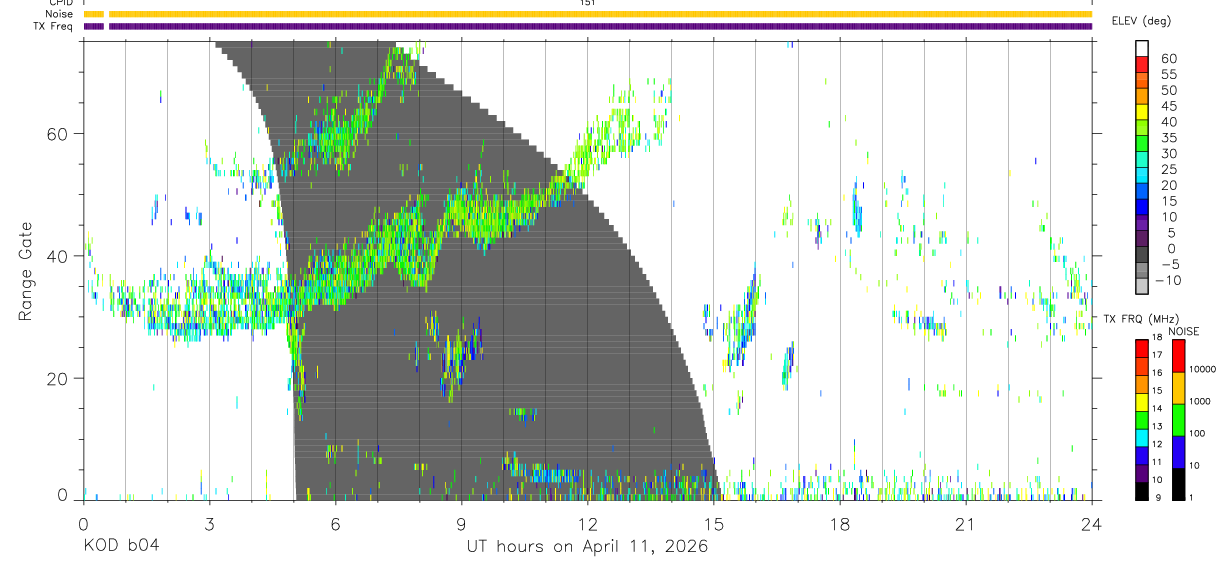Screen dimensions: 1228x567
Task: Click the "Range Gate" y-axis title
Action: 25,272
